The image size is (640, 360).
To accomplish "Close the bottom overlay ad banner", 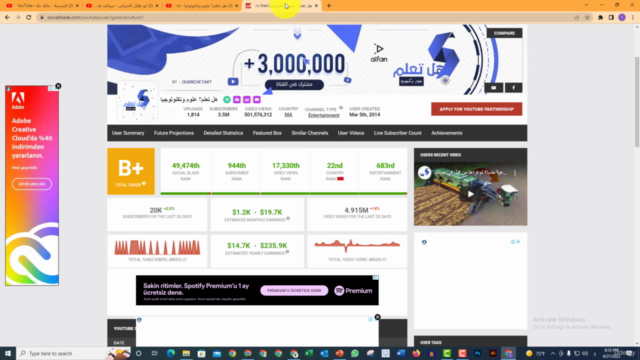I will click(x=378, y=317).
